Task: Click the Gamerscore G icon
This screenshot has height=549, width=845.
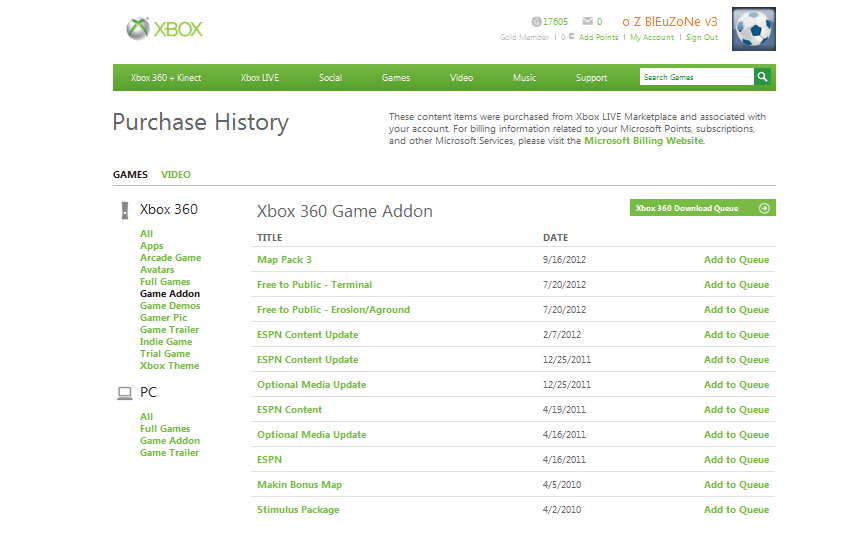Action: point(536,21)
